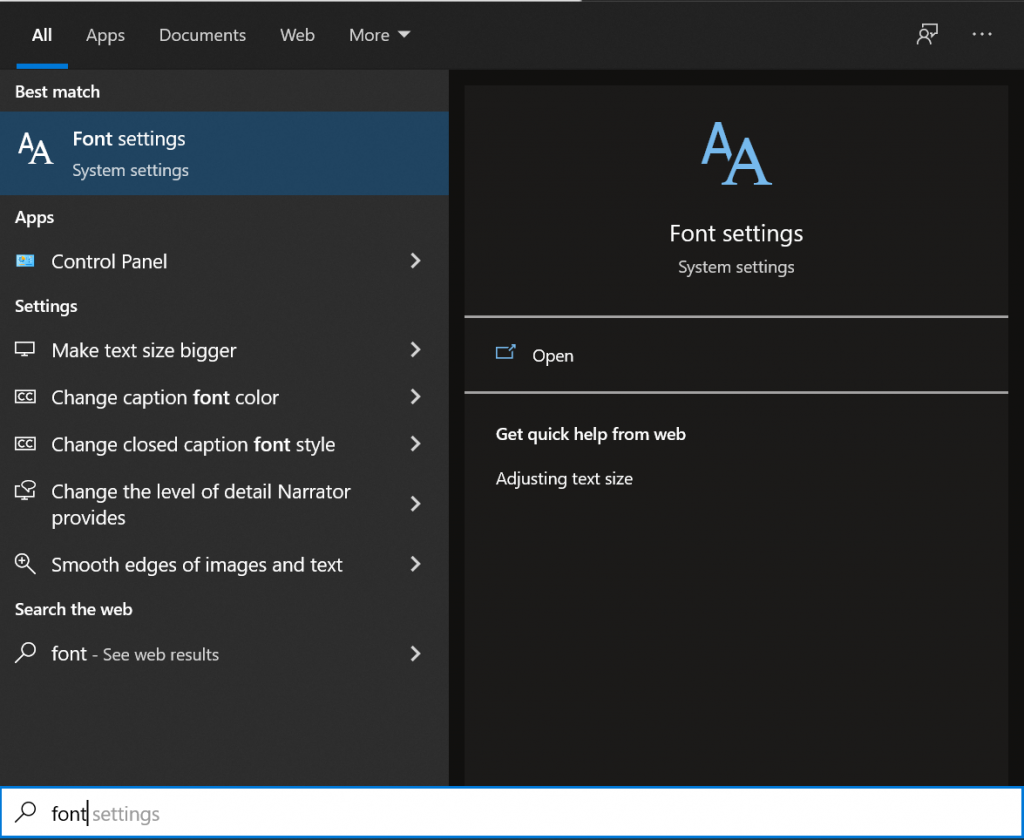Click the CC icon for caption font color

(25, 397)
